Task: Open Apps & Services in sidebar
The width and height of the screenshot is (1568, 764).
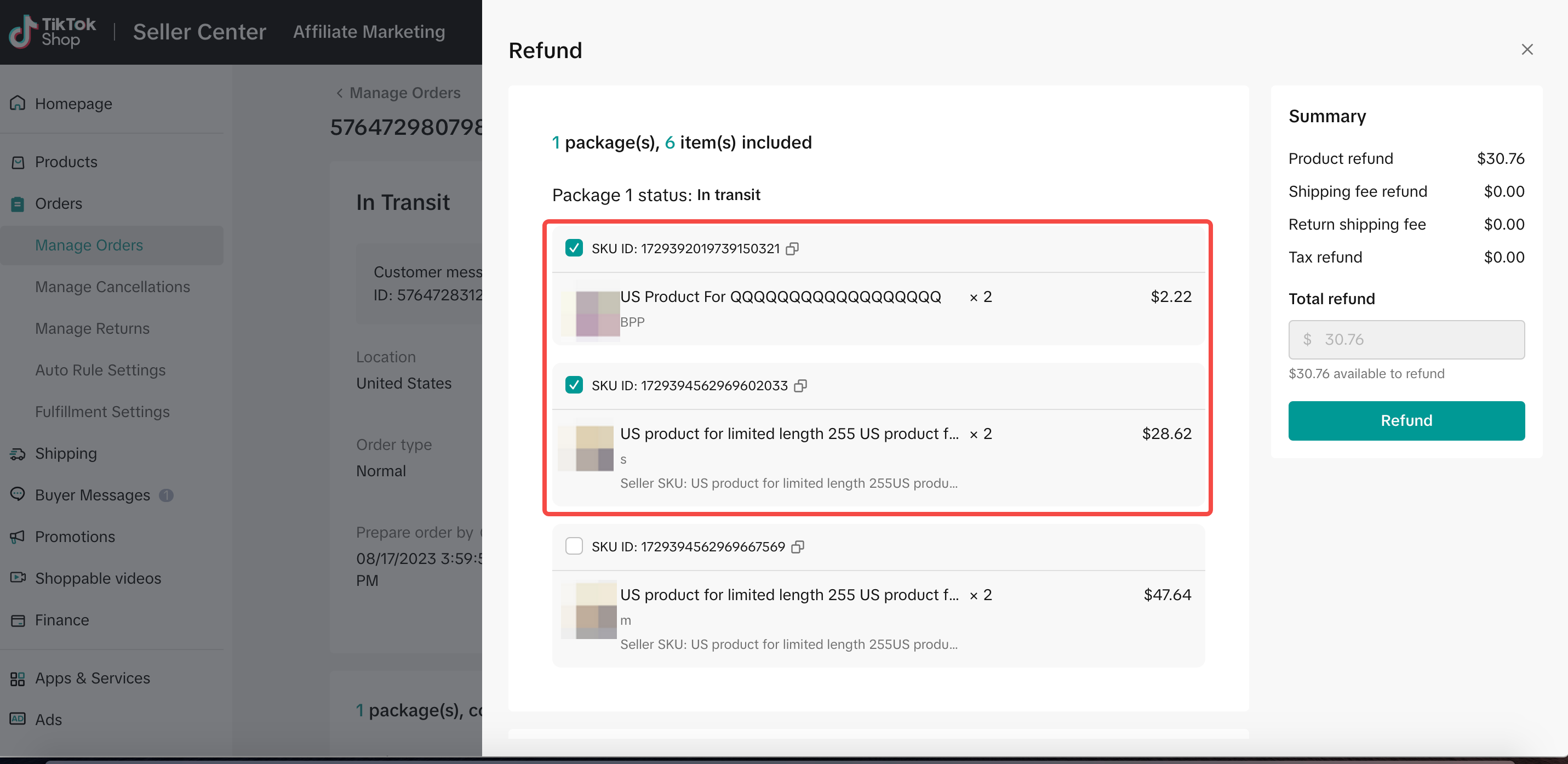Action: 92,677
